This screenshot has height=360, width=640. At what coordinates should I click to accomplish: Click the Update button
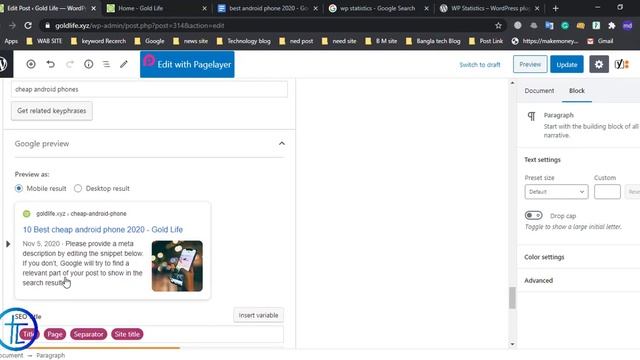coord(567,64)
